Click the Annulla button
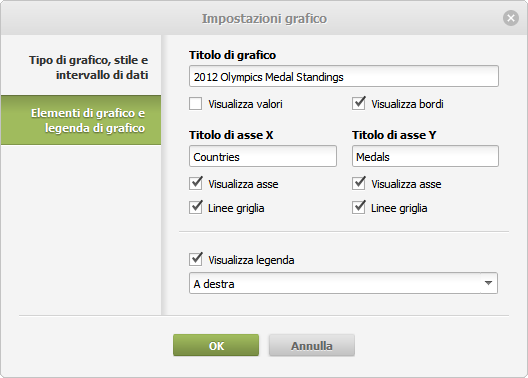The image size is (528, 378). click(x=311, y=345)
